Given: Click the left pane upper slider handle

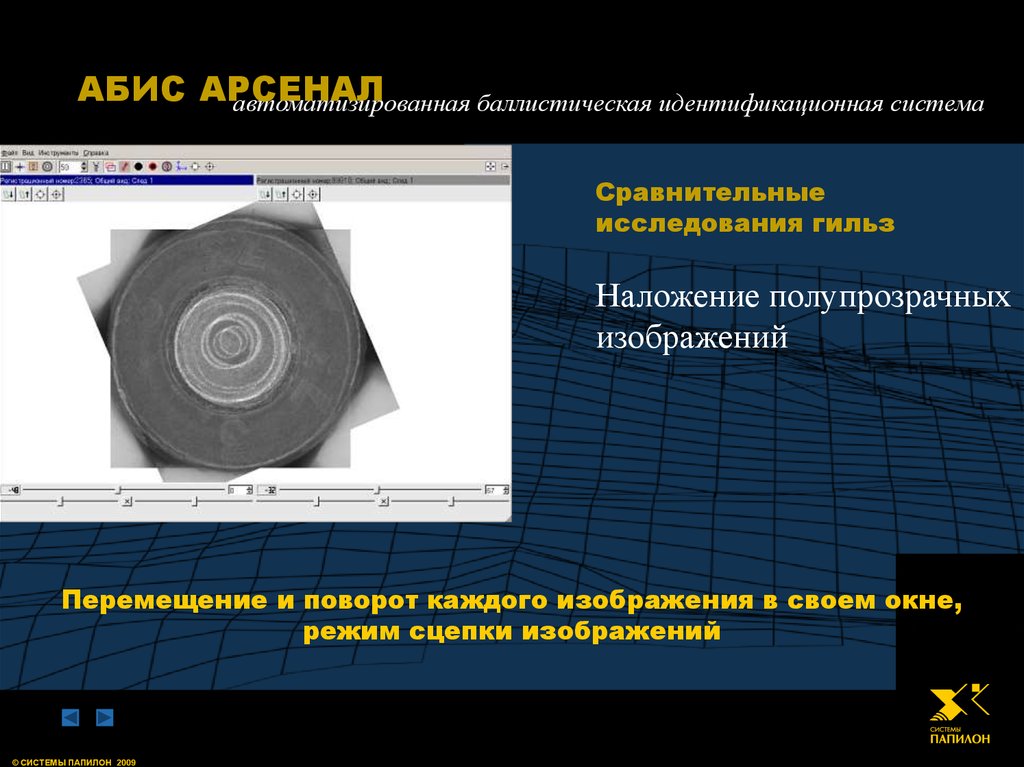Looking at the screenshot, I should coord(118,490).
